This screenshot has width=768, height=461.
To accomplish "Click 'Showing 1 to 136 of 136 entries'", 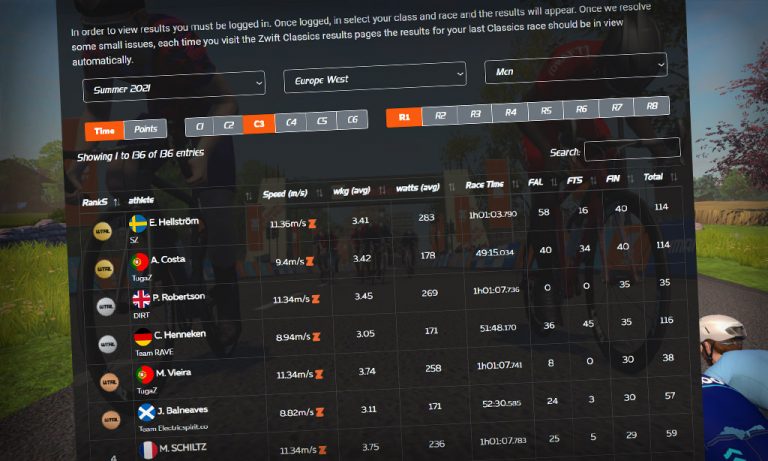I will [141, 155].
